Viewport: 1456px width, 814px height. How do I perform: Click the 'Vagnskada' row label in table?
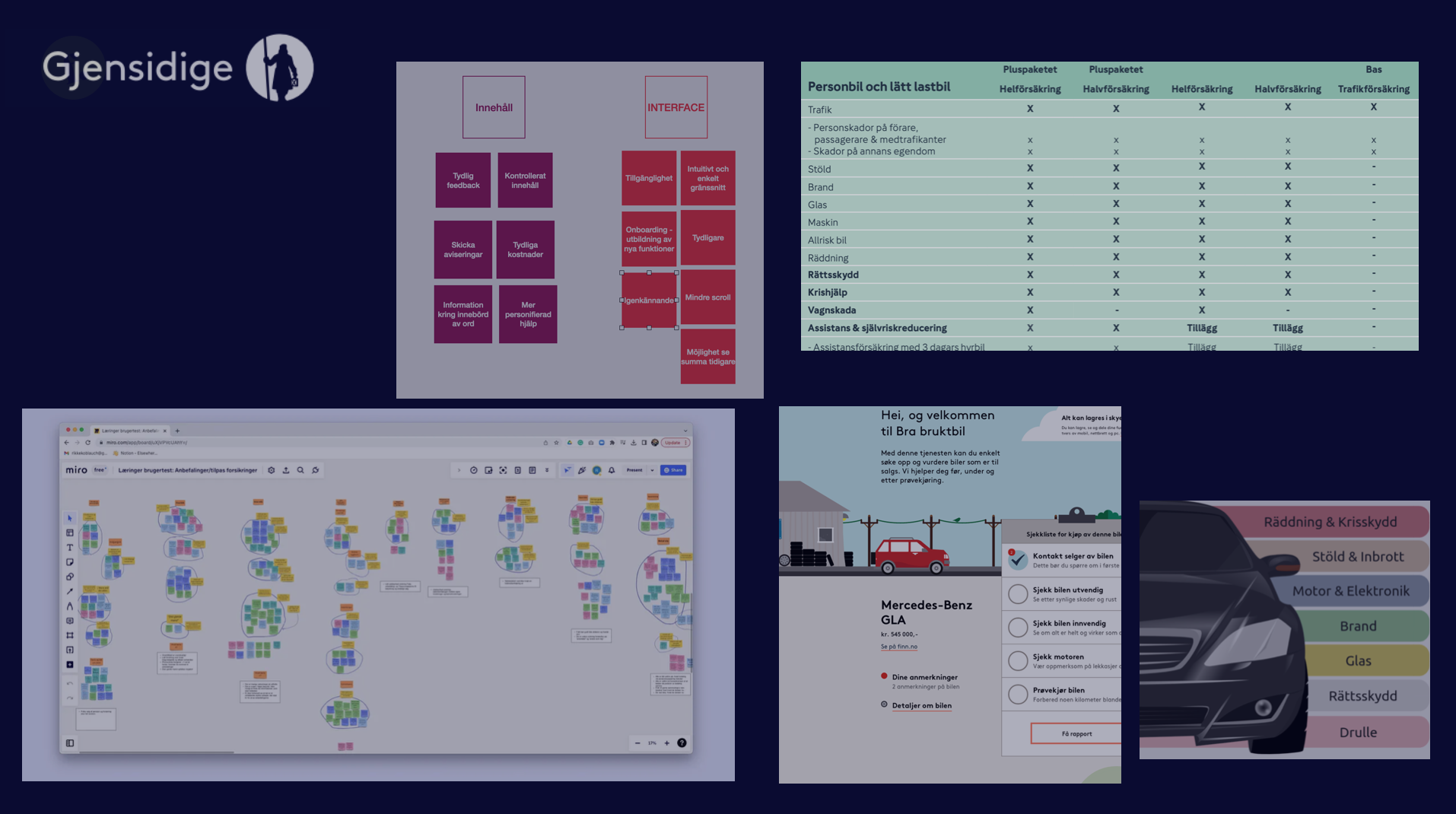tap(831, 310)
